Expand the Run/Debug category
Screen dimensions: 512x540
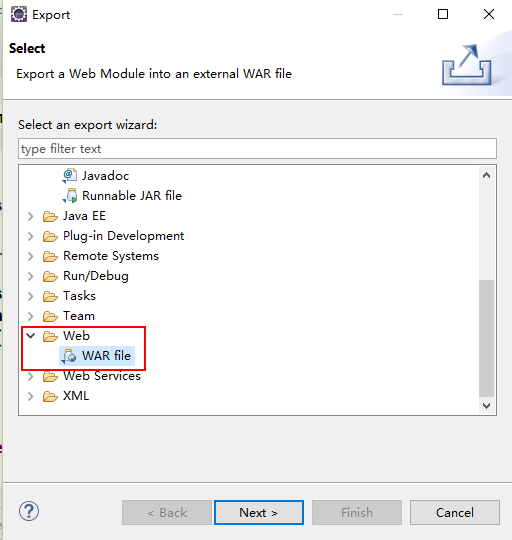(31, 276)
